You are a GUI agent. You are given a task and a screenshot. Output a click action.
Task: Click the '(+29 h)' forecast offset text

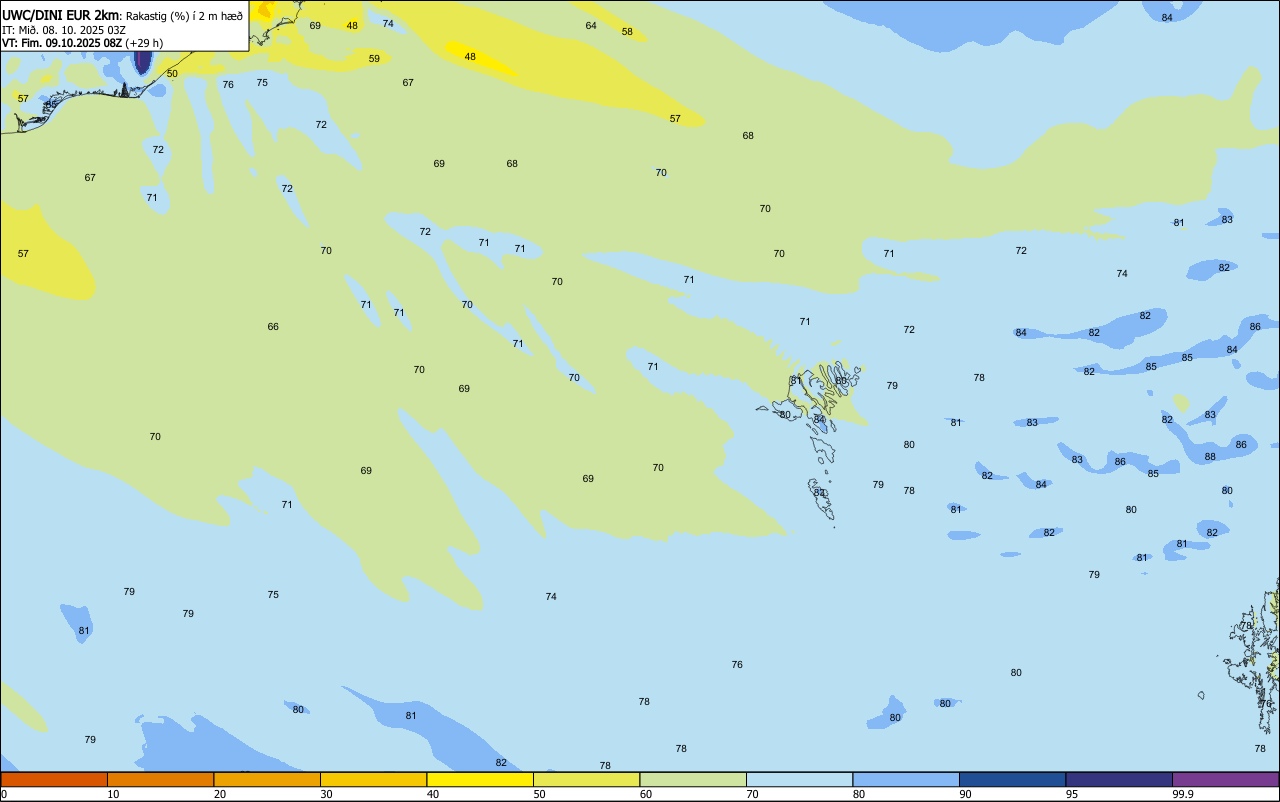tap(144, 43)
